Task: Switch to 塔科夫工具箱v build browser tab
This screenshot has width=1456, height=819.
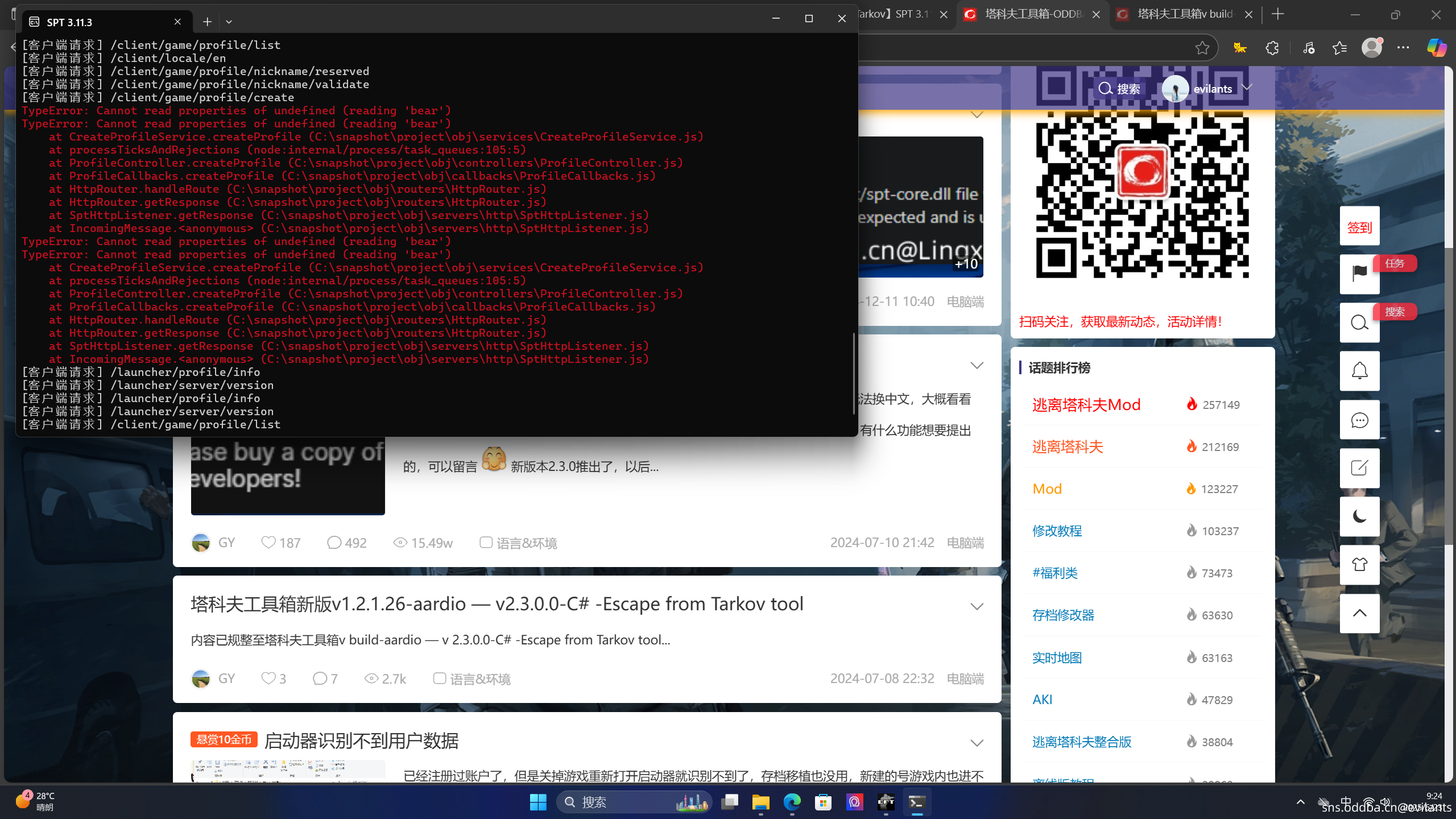Action: [x=1186, y=14]
